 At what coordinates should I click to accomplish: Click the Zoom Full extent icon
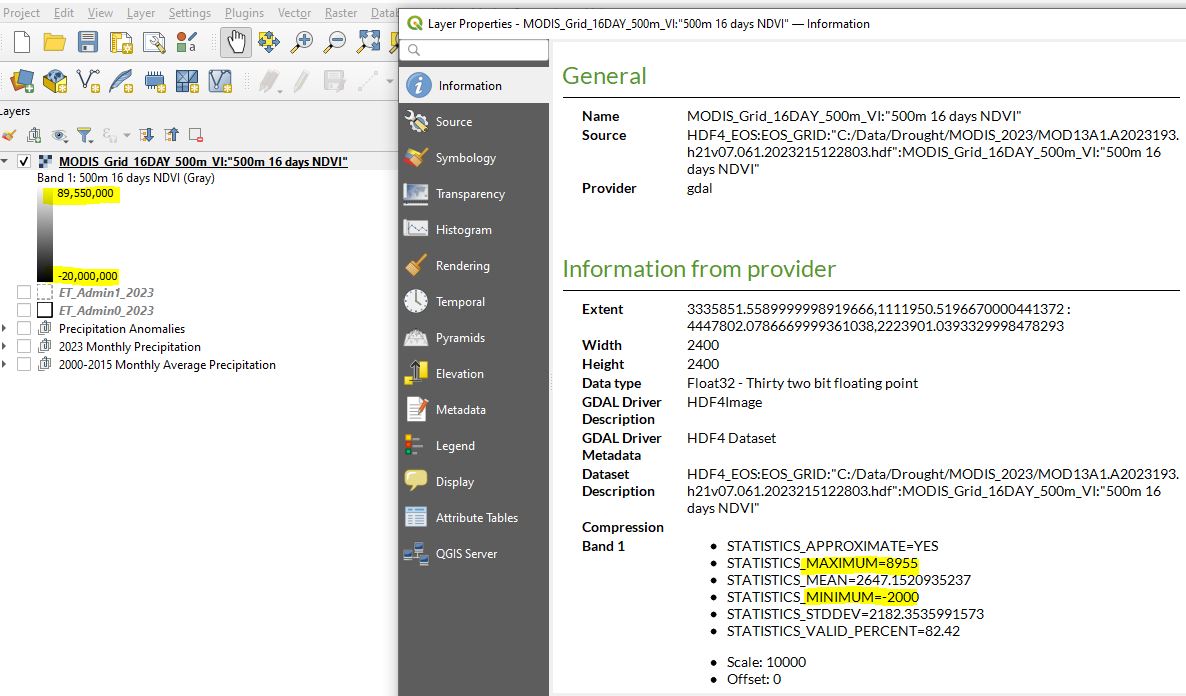tap(368, 42)
